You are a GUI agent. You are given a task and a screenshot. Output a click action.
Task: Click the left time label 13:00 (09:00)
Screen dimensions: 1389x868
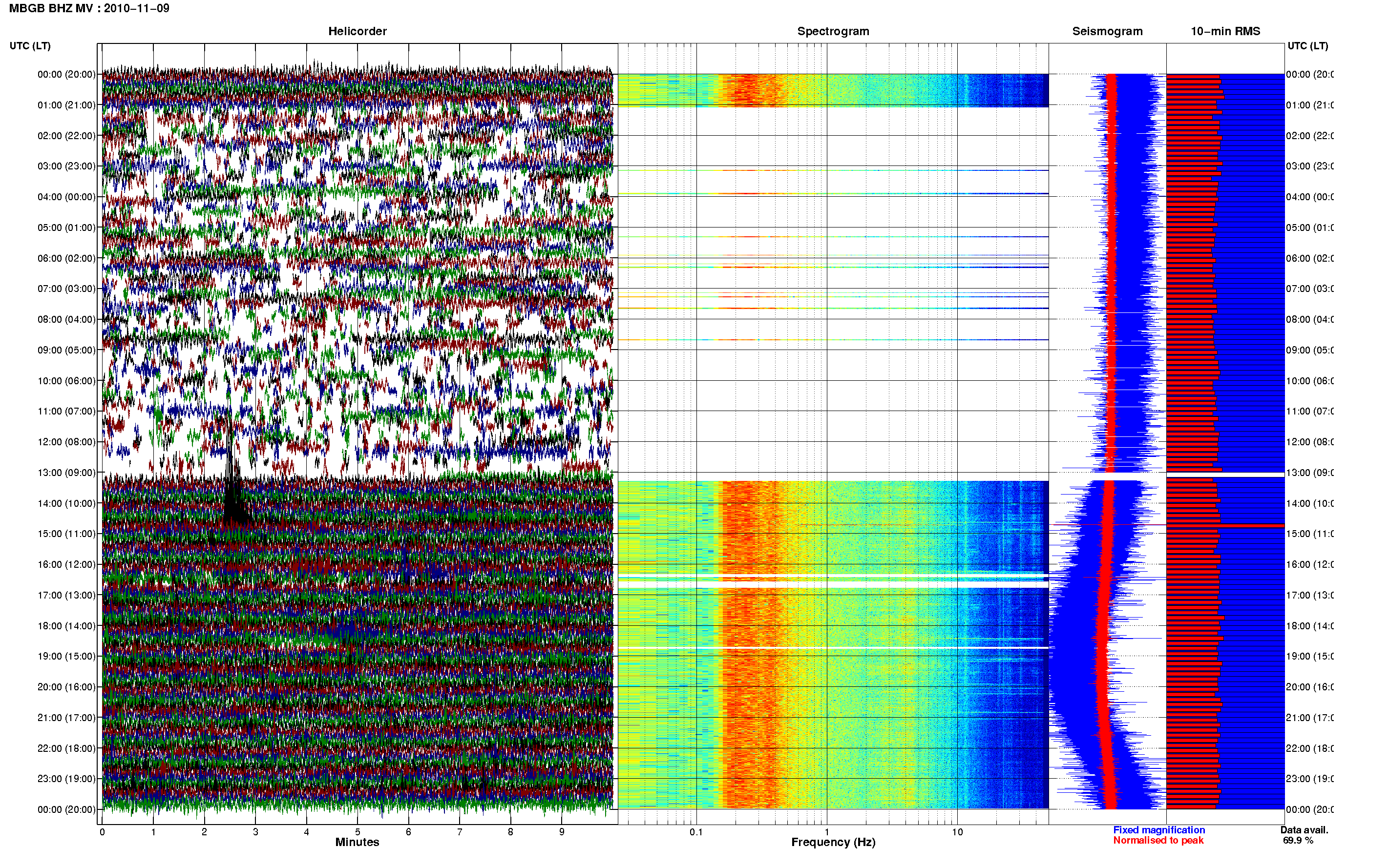click(x=66, y=473)
